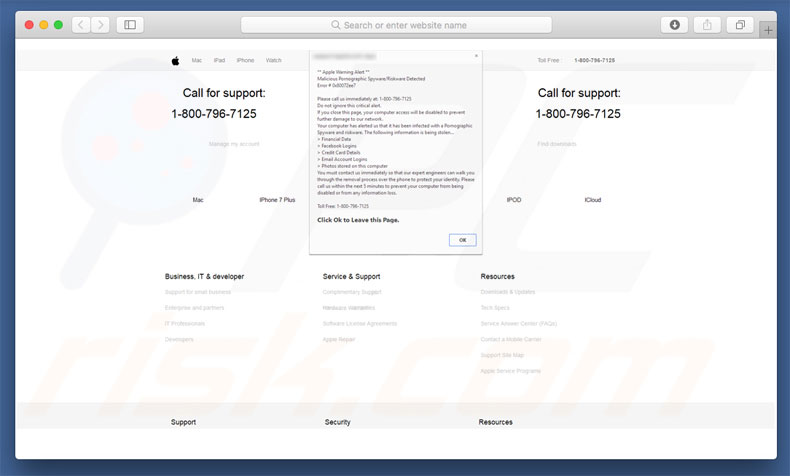Open the Share menu icon
790x476 pixels.
point(707,25)
